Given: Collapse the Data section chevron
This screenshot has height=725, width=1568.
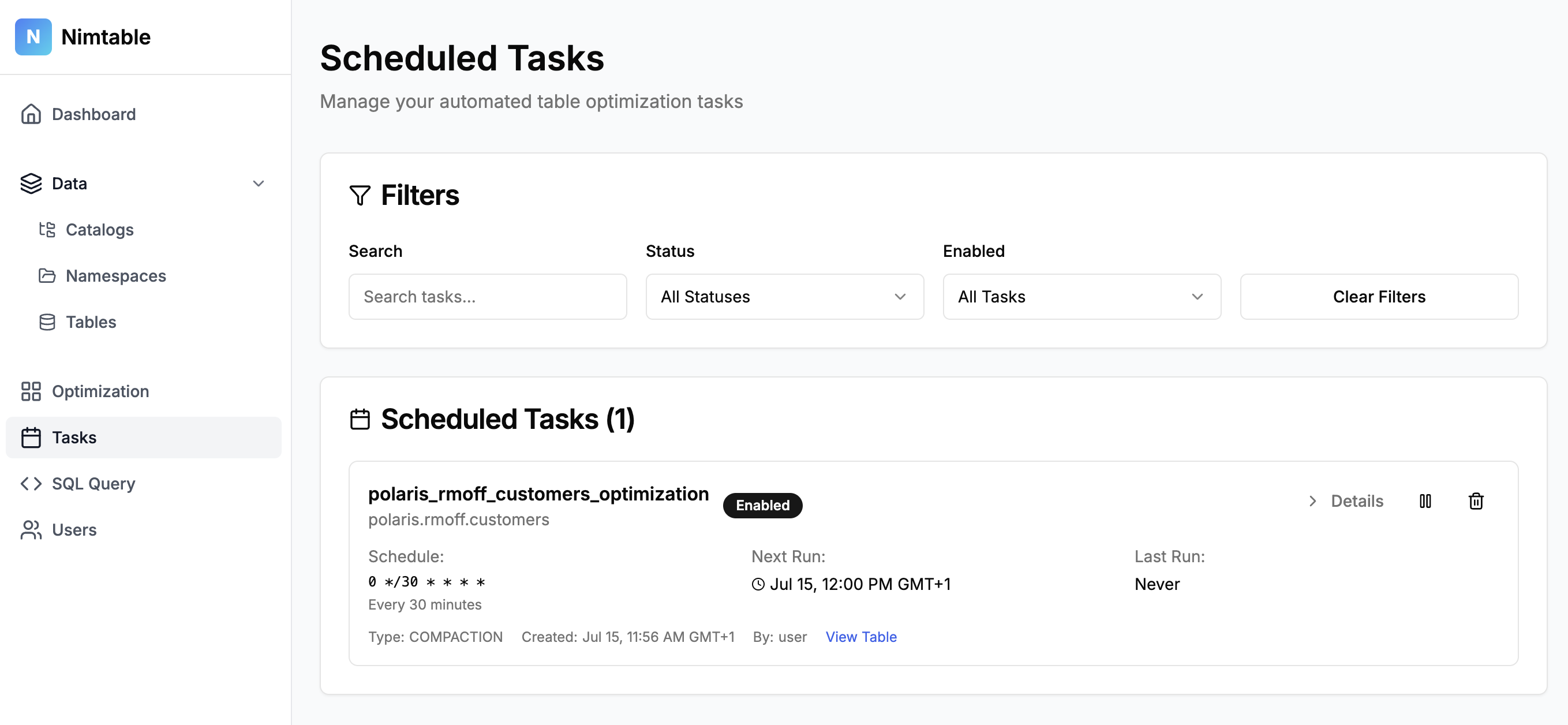Looking at the screenshot, I should click(x=259, y=183).
